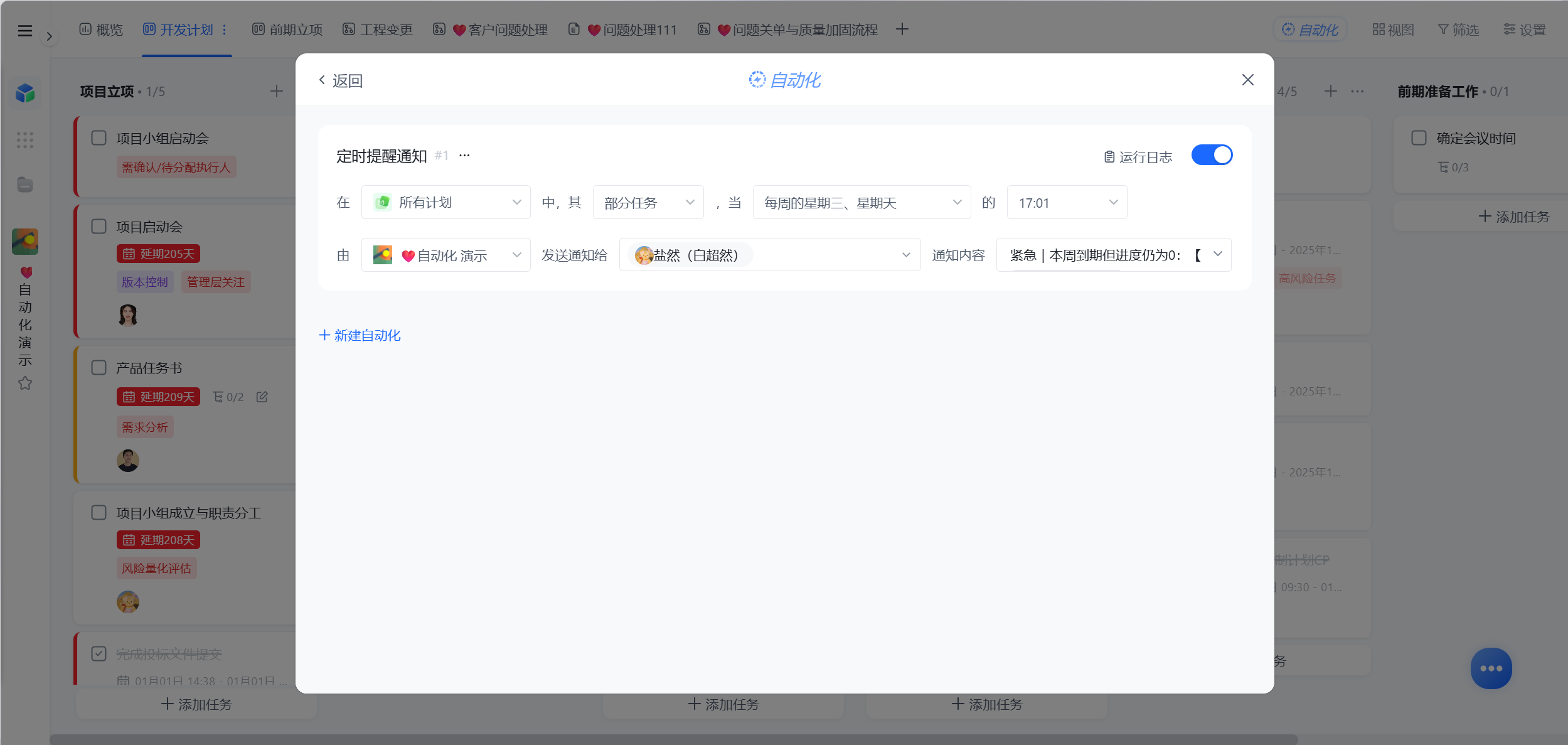Close the 自动化 dialog
Viewport: 1568px width, 745px height.
pyautogui.click(x=1247, y=80)
